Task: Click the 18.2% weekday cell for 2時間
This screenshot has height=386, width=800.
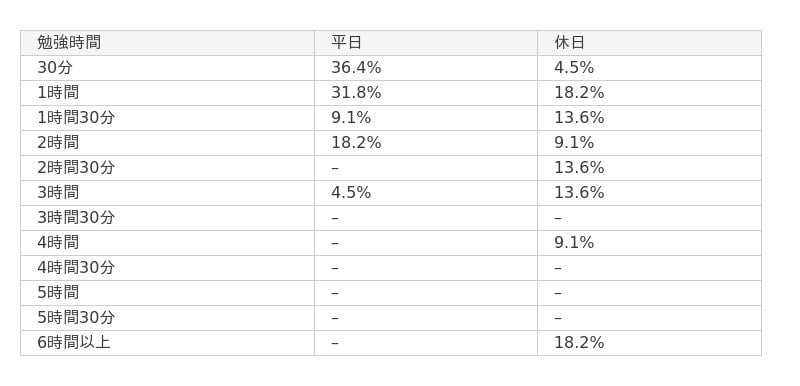Action: point(356,142)
